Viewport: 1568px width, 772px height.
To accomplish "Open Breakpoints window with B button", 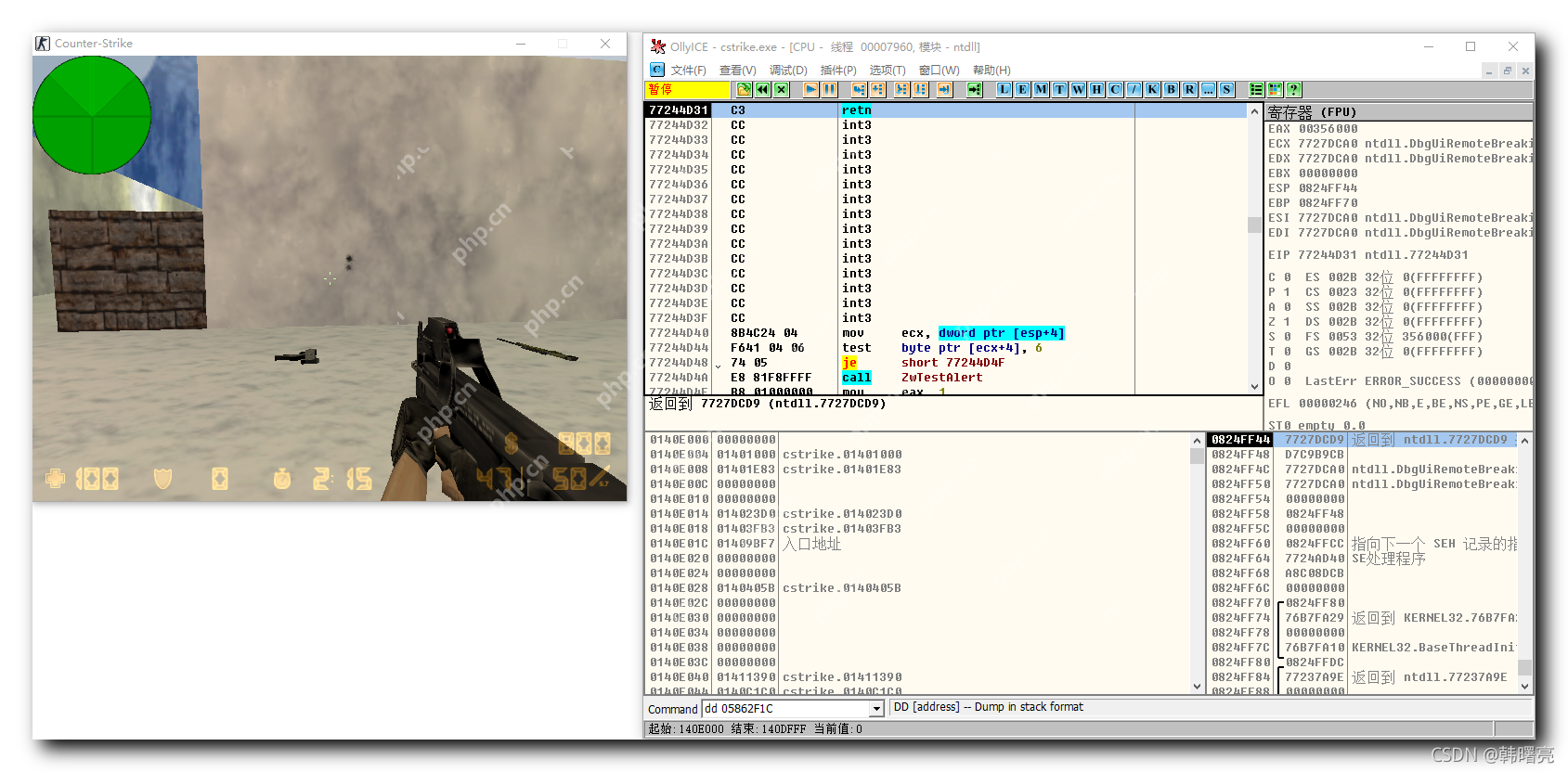I will click(x=1172, y=89).
